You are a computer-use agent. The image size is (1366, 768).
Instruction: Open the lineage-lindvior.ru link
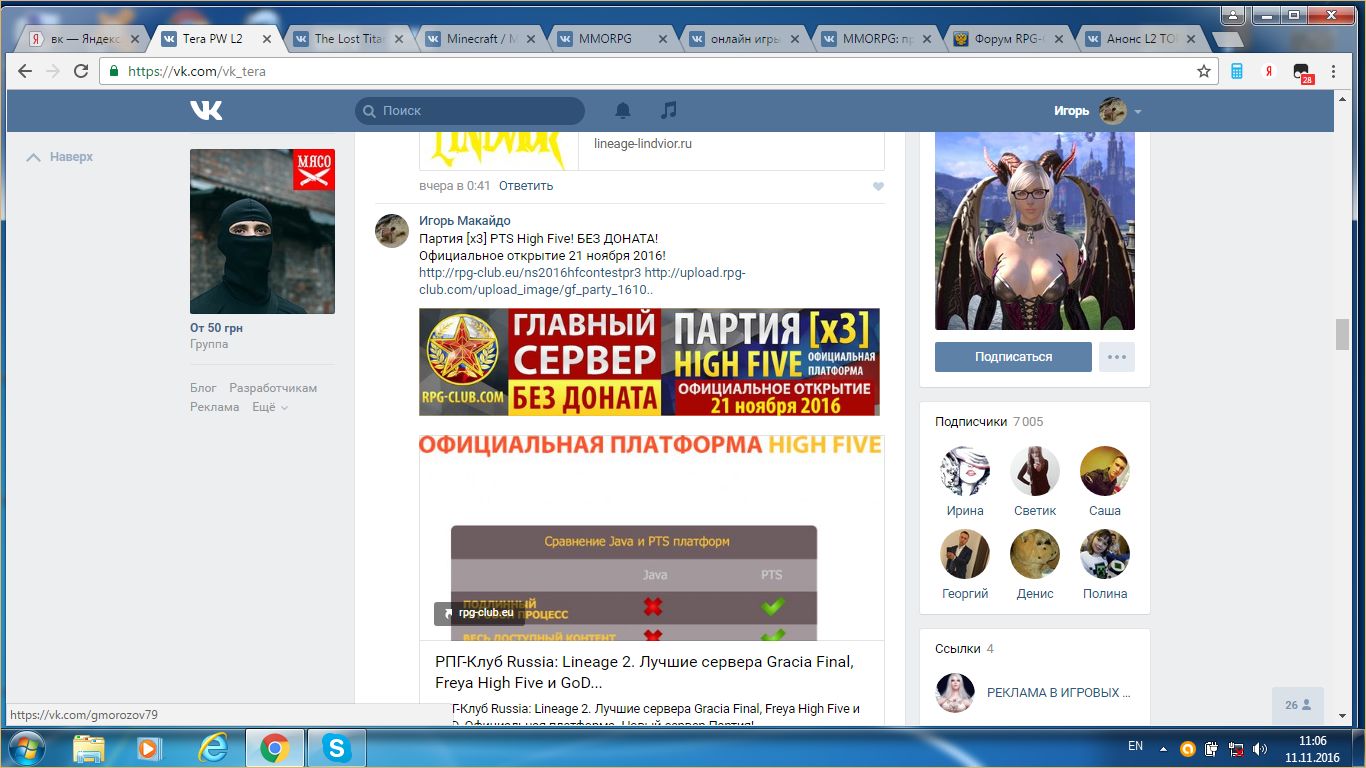tap(643, 144)
